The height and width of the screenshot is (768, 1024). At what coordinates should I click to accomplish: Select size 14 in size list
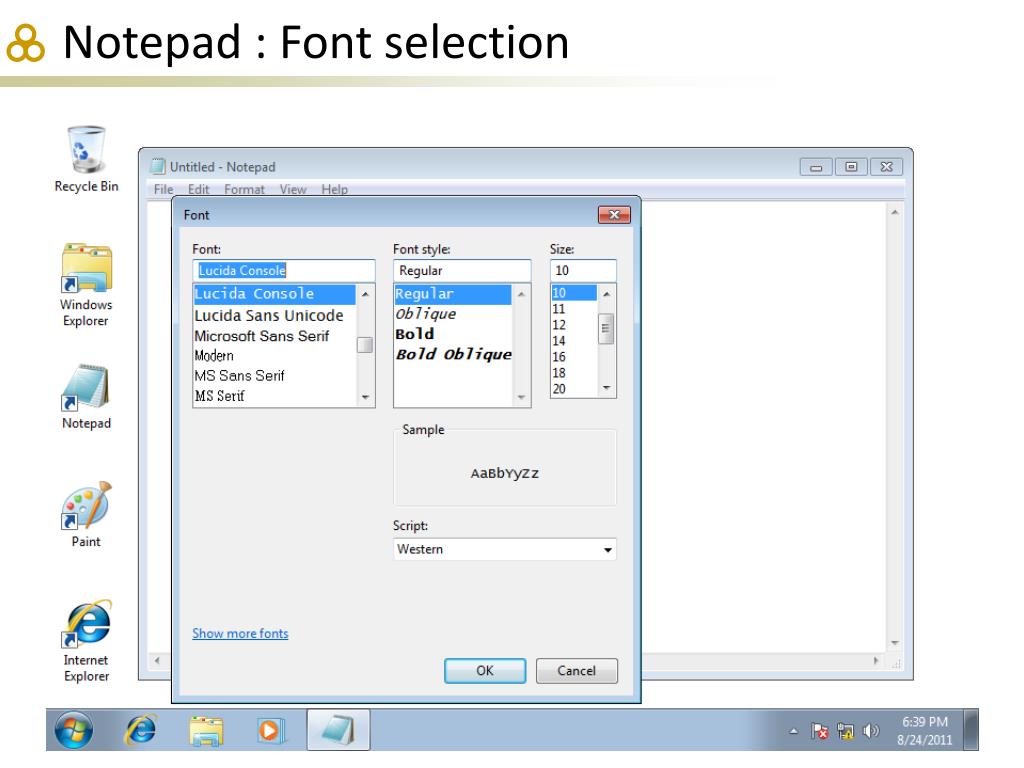click(x=574, y=341)
